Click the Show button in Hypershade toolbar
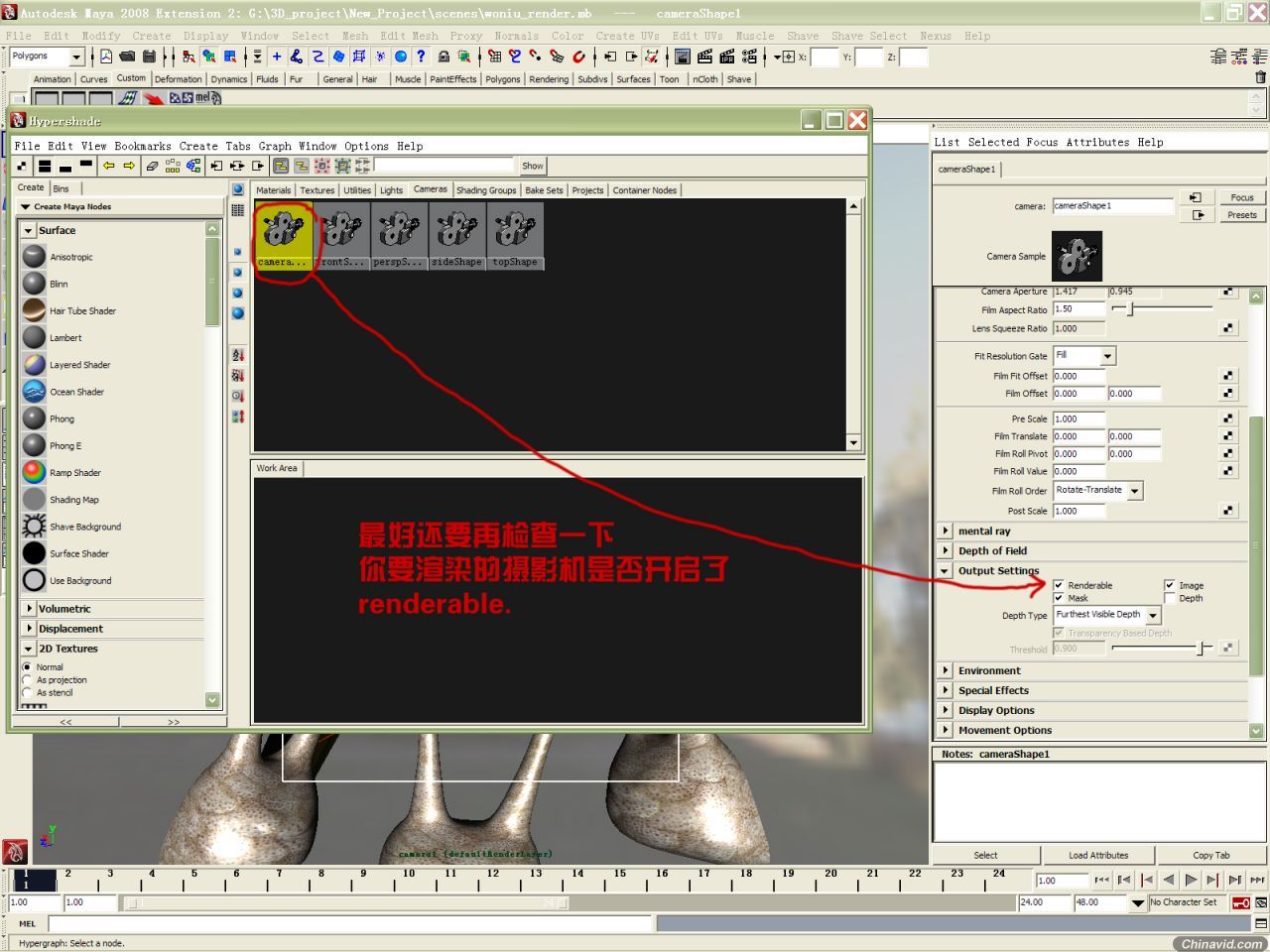The image size is (1270, 952). pos(533,166)
